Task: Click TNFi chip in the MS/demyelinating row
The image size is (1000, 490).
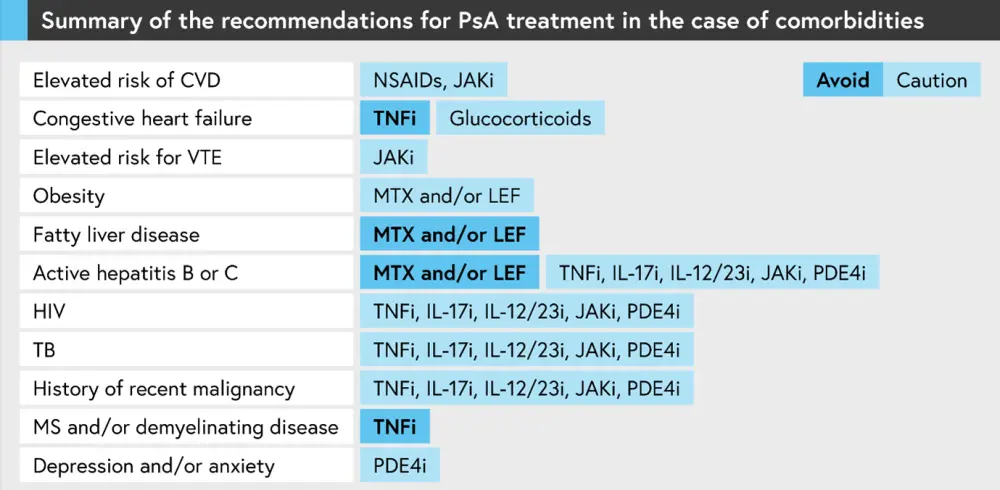Action: click(395, 427)
